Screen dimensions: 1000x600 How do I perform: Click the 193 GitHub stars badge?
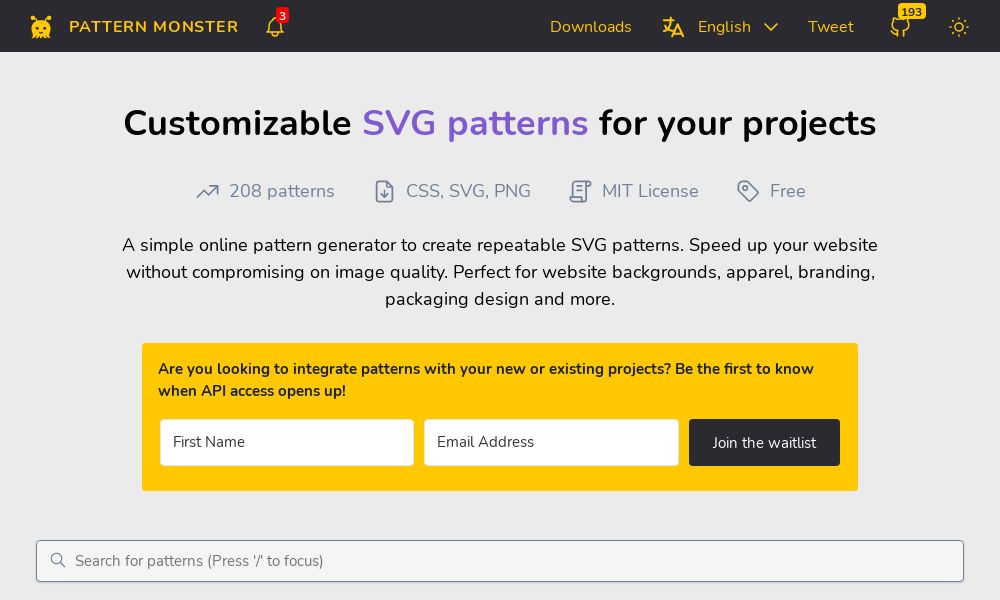click(911, 12)
